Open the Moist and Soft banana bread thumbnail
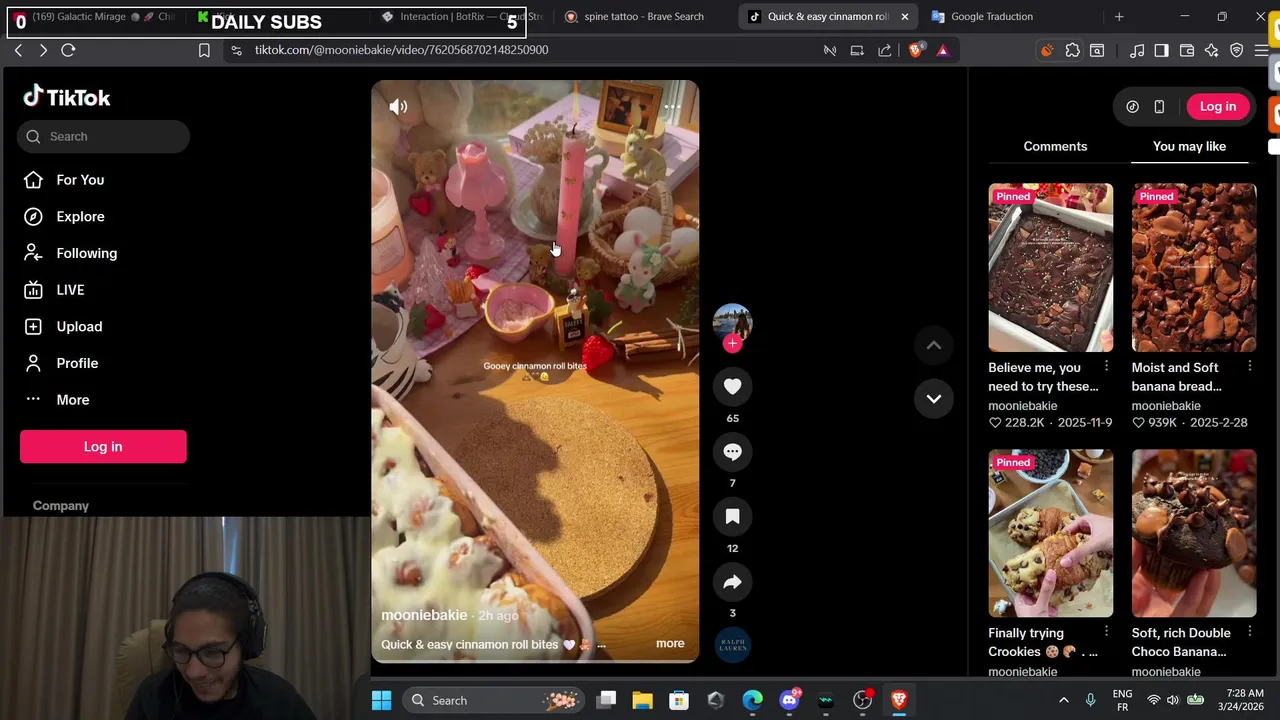 tap(1194, 267)
